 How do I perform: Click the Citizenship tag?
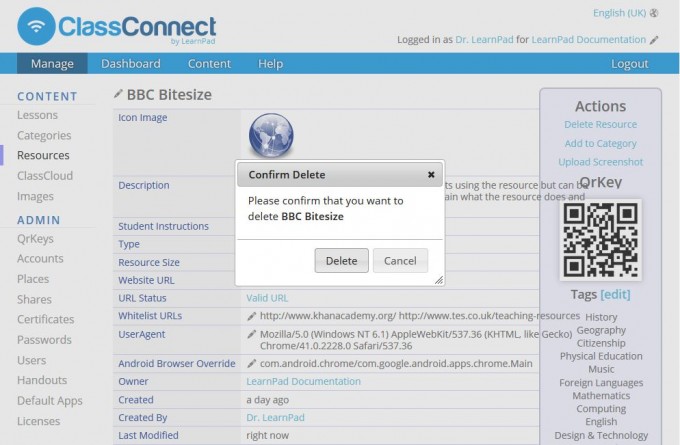coord(601,343)
